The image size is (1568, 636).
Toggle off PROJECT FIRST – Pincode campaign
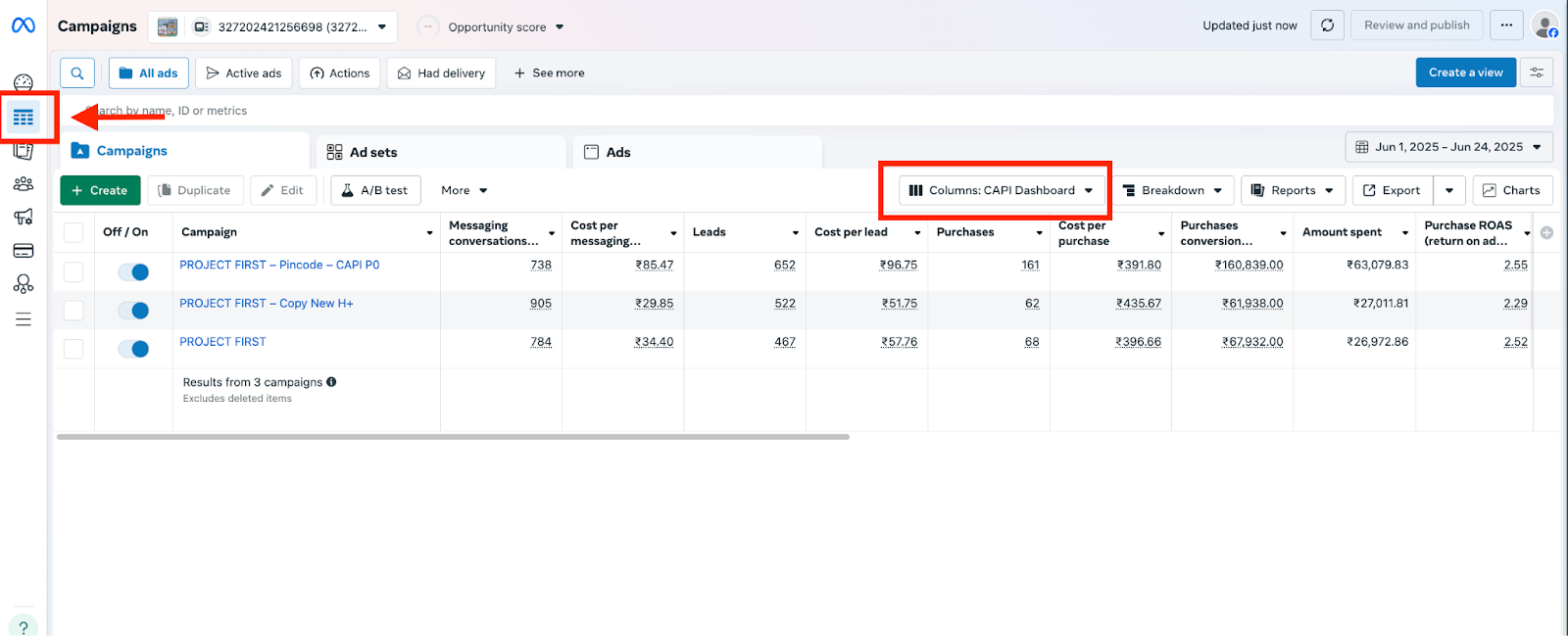133,271
